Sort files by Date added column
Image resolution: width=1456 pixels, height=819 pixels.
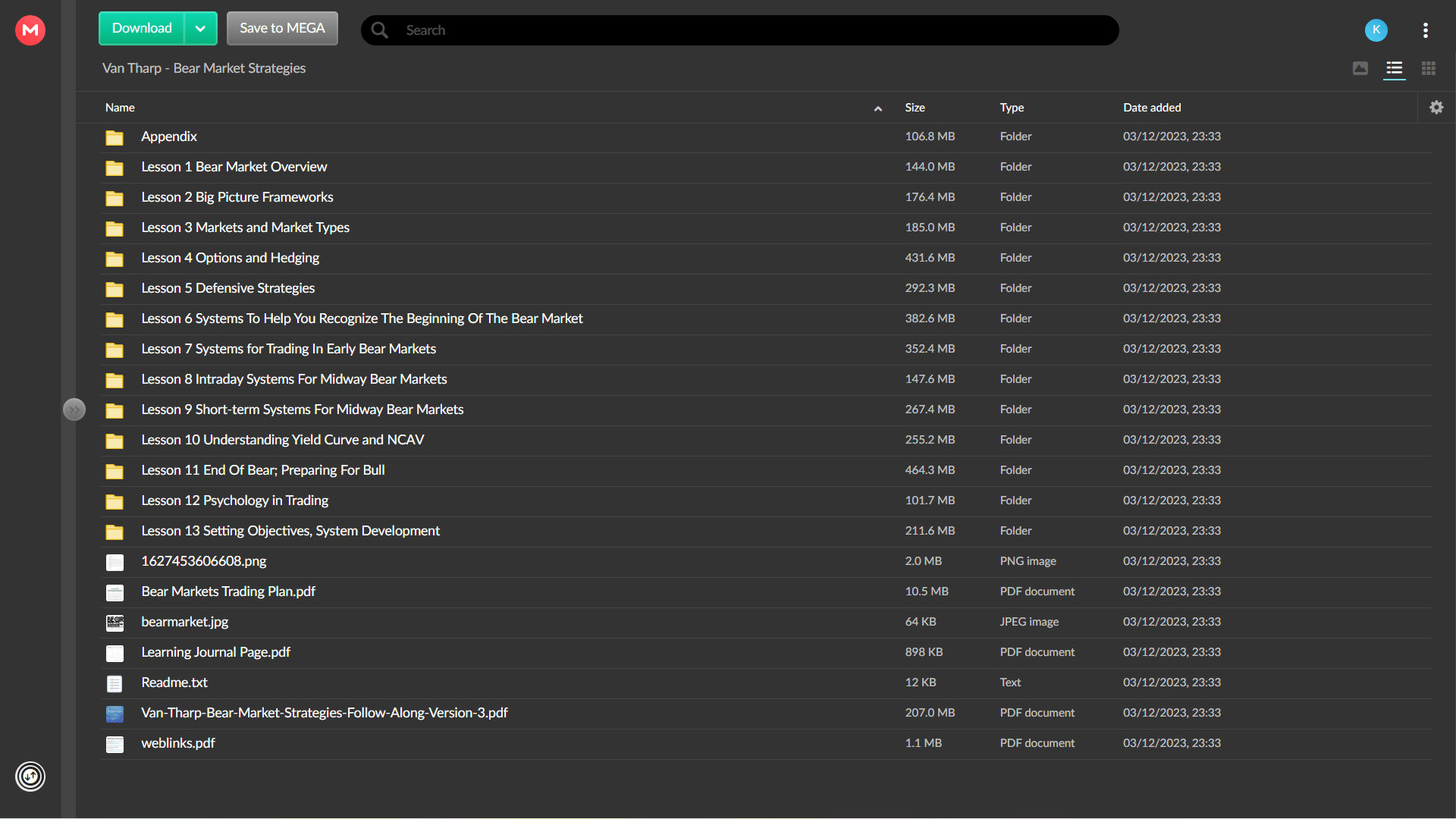1152,108
